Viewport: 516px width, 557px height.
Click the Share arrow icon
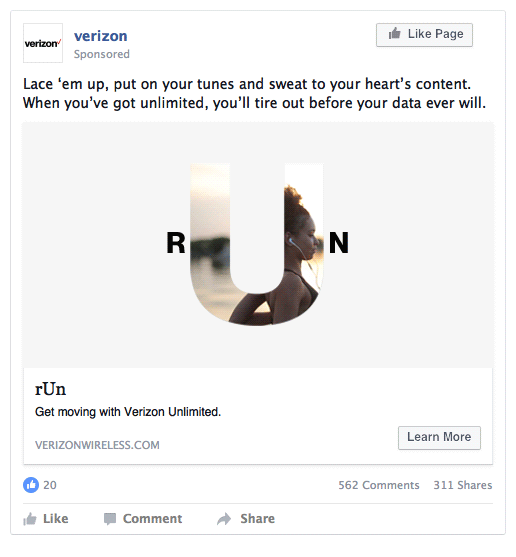(224, 519)
